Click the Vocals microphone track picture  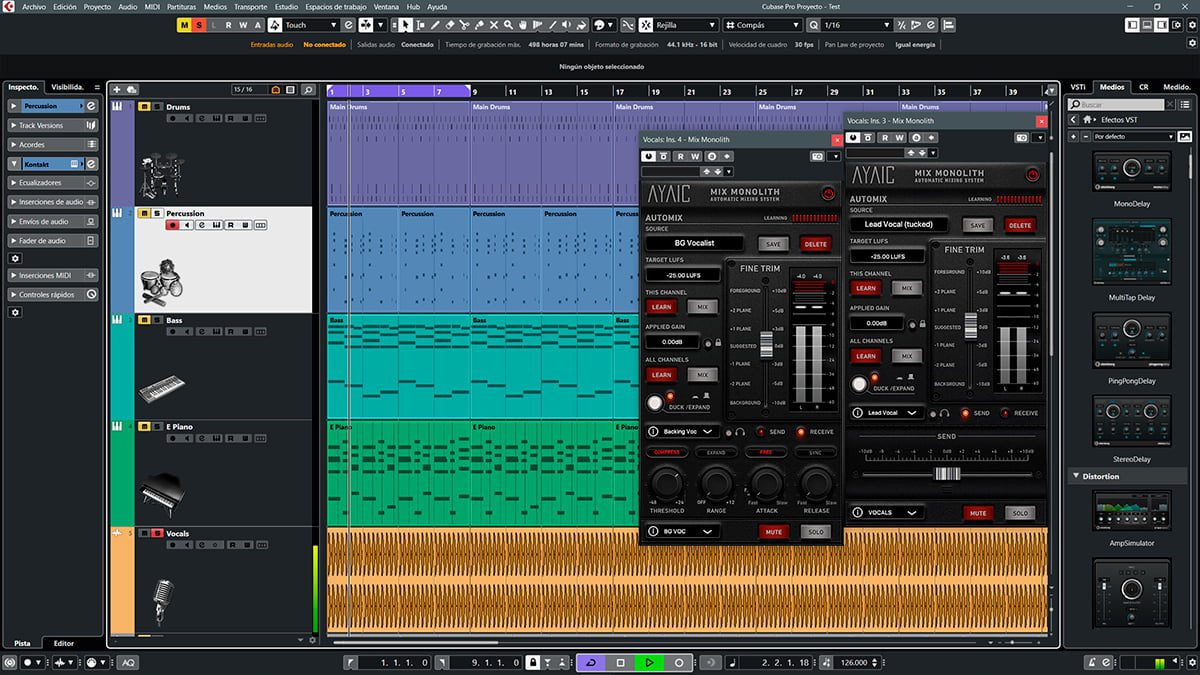point(161,601)
